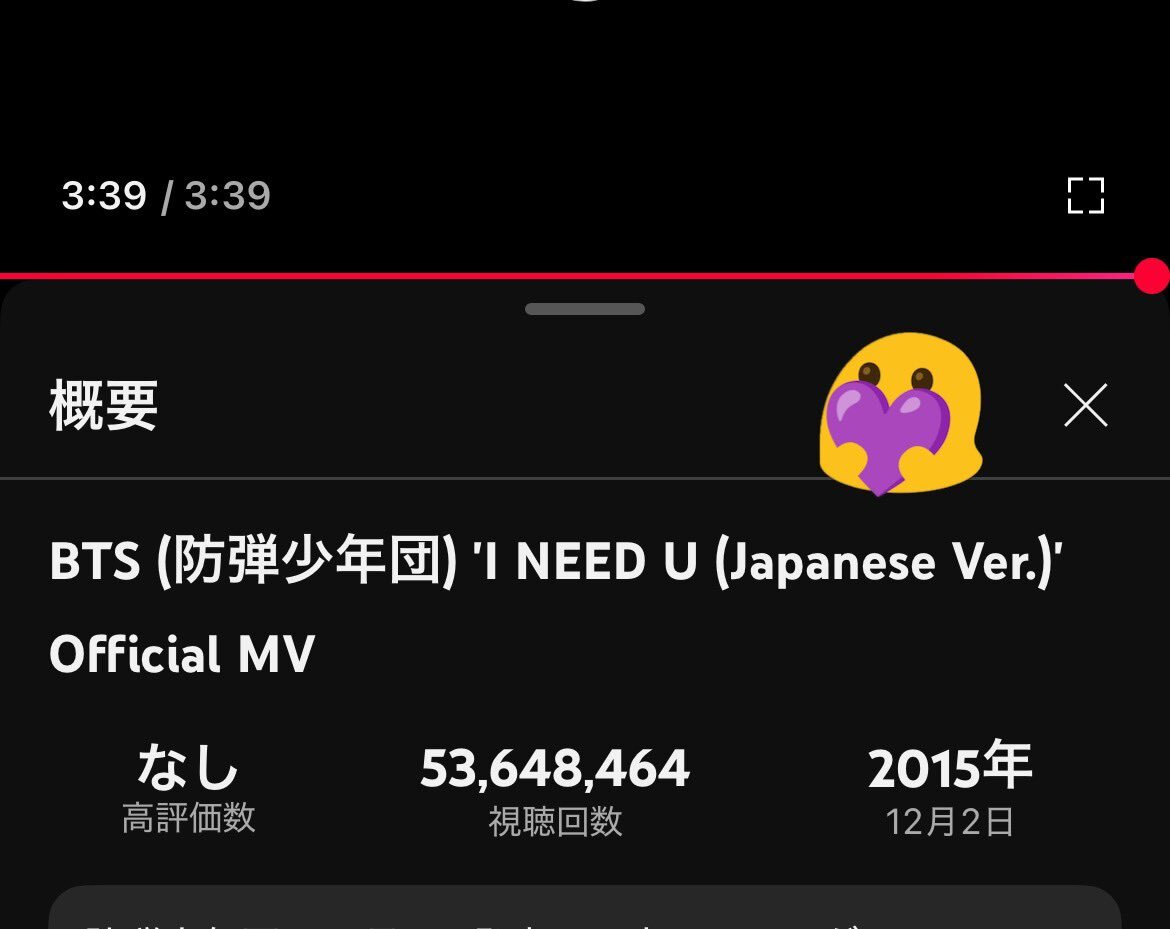1170x929 pixels.
Task: Click the 高評価数 likes label
Action: pos(189,818)
